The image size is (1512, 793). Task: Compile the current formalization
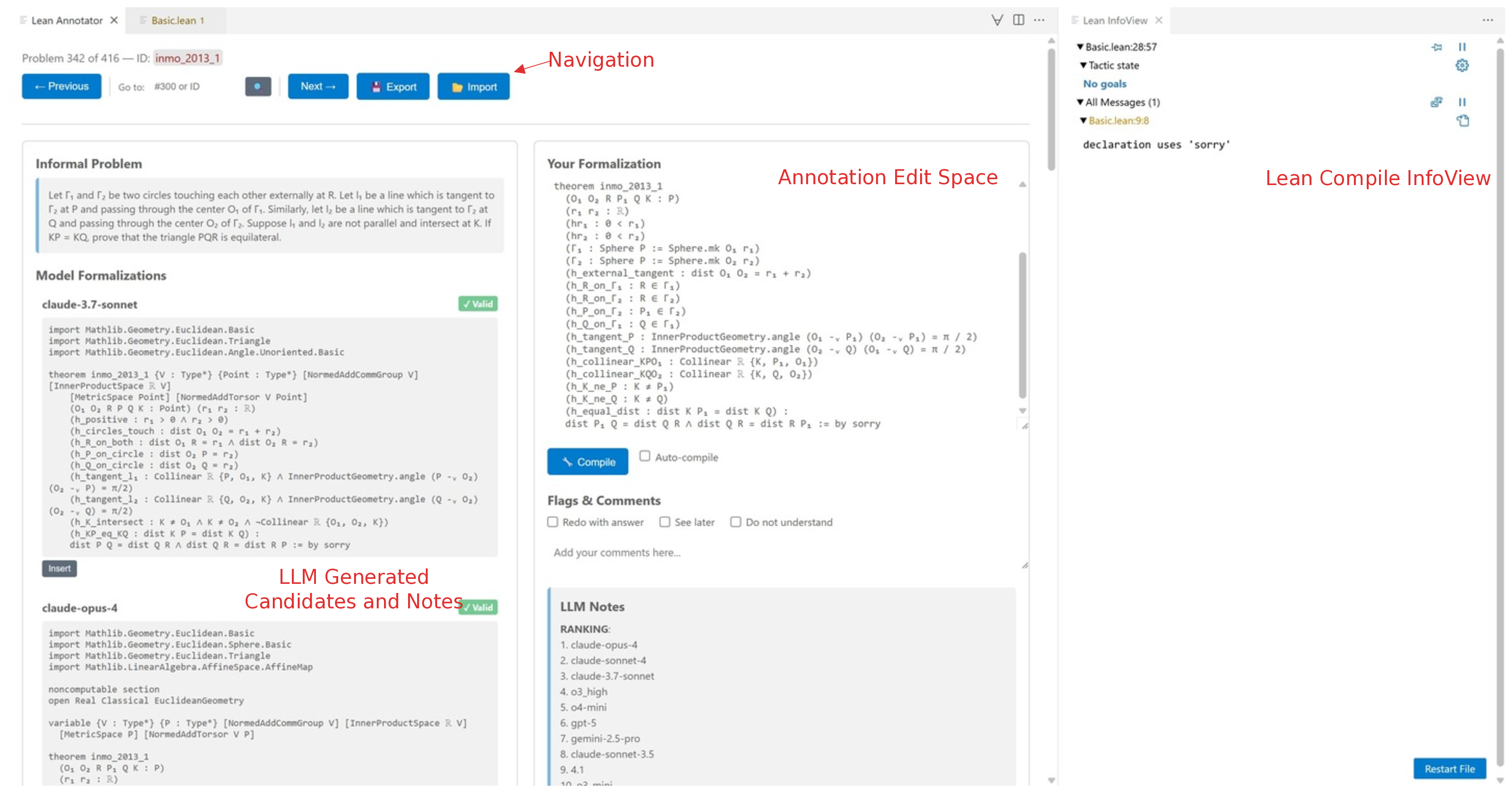point(587,462)
